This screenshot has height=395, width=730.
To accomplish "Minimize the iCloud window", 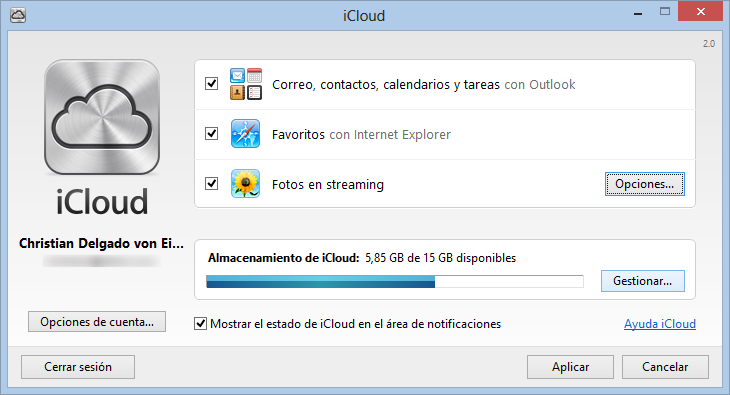I will (x=638, y=14).
